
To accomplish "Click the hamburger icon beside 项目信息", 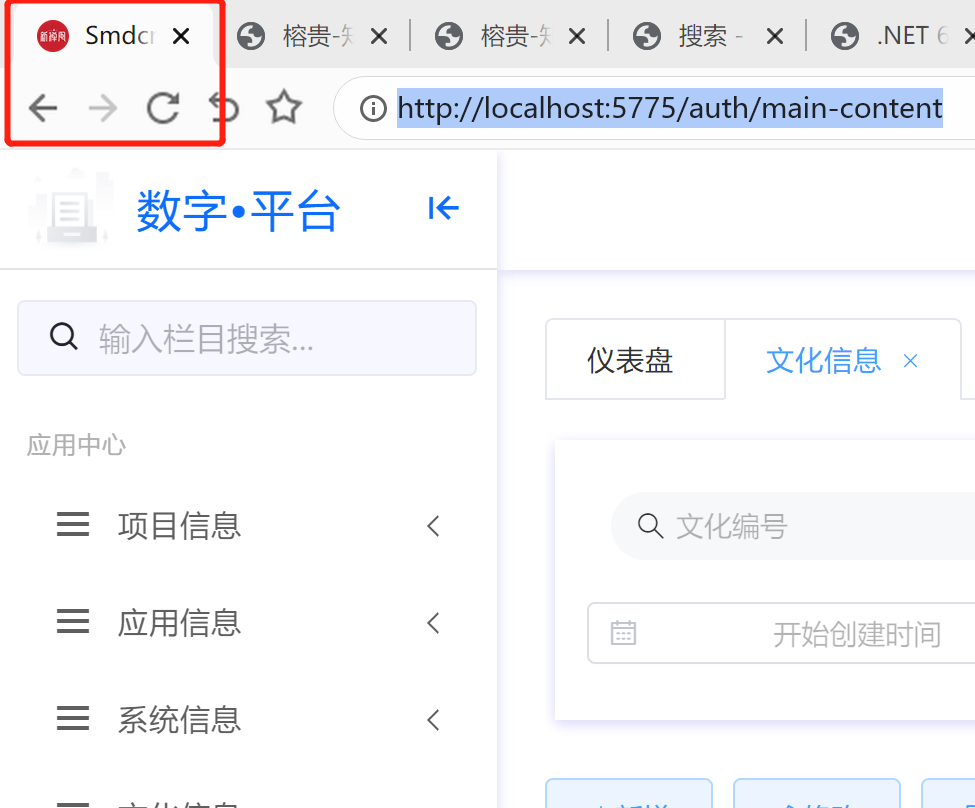I will coord(73,524).
